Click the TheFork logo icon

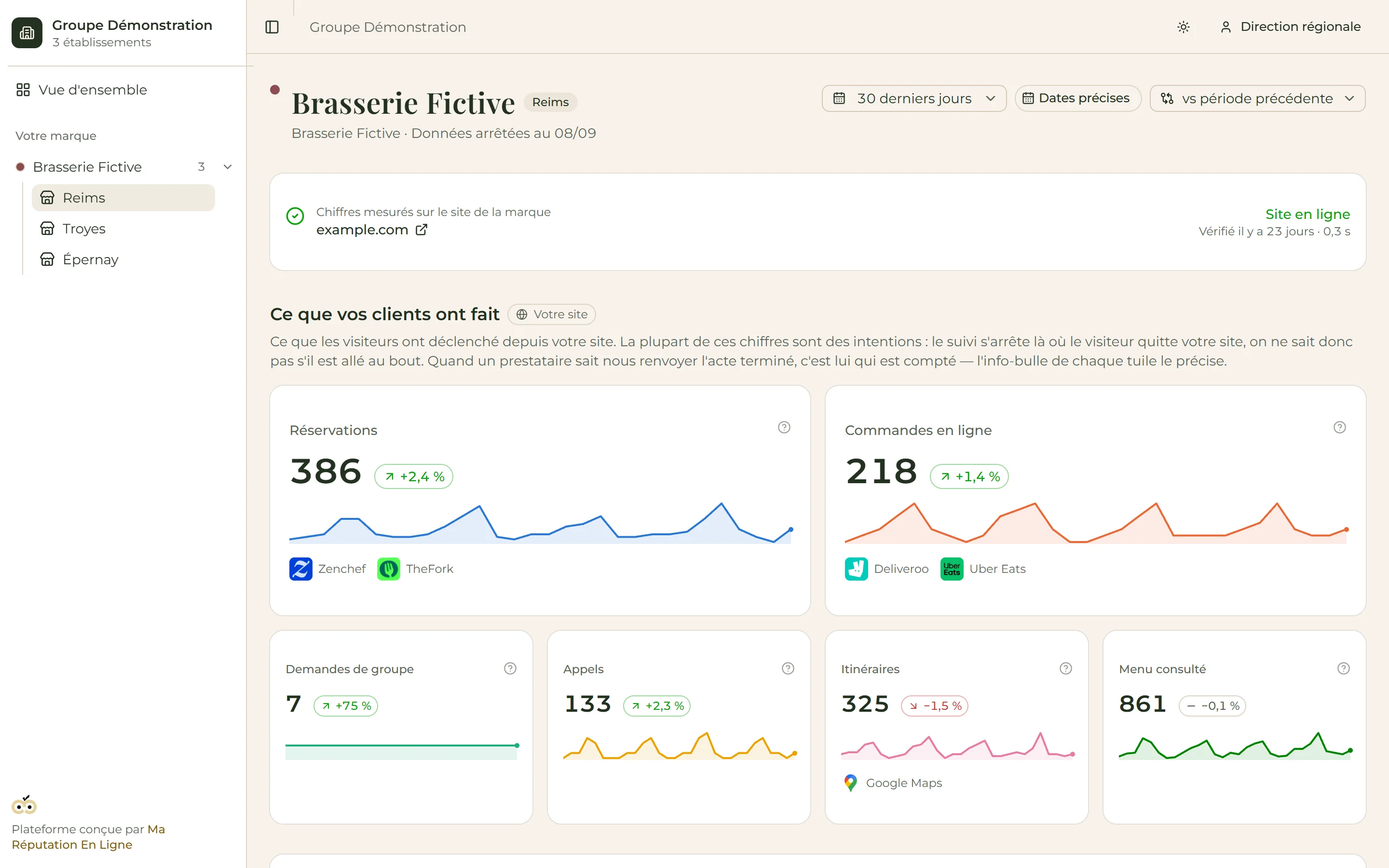(389, 569)
